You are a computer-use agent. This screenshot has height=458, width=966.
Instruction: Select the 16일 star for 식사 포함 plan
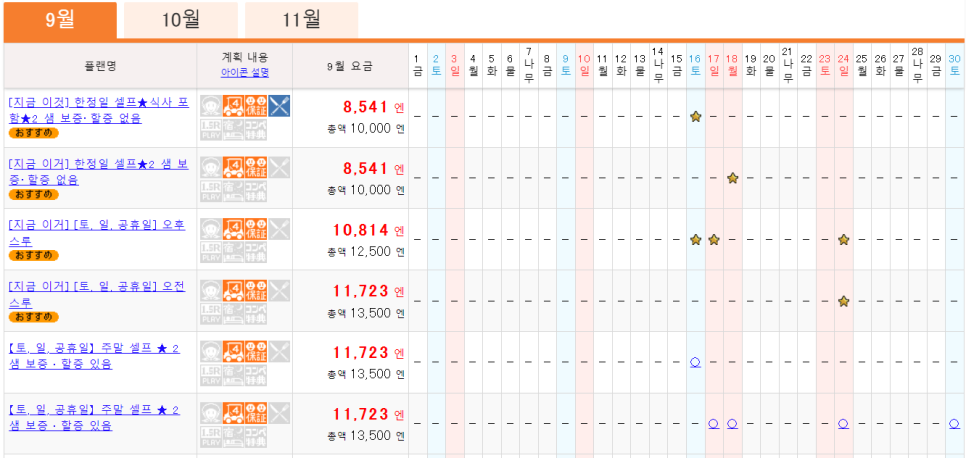coord(696,116)
